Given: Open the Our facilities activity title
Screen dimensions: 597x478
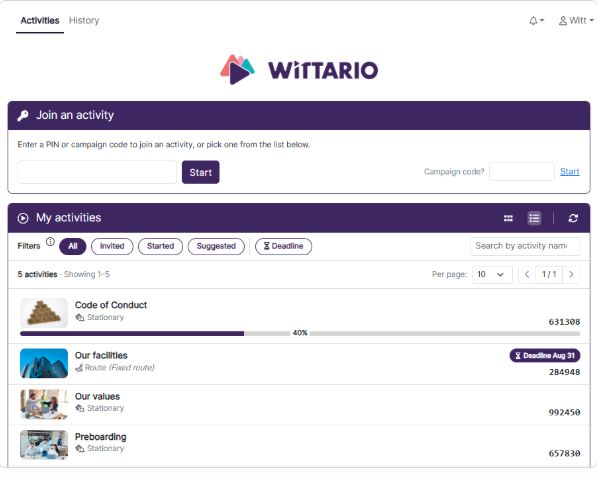Looking at the screenshot, I should click(x=101, y=355).
